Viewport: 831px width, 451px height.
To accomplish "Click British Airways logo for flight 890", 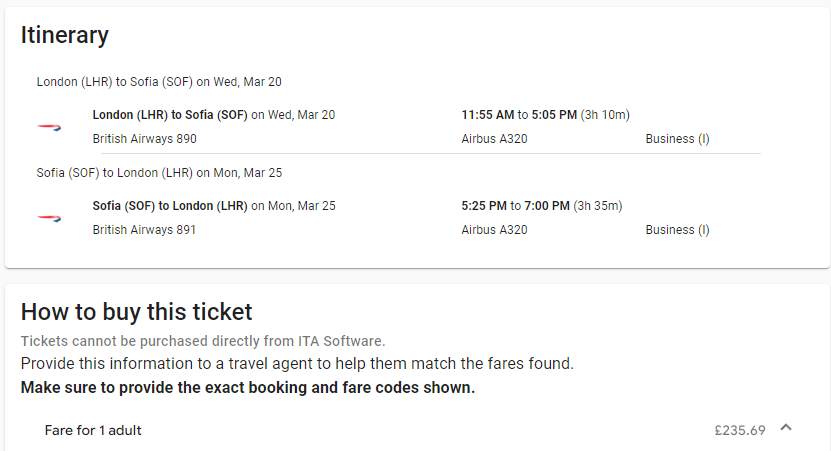I will (49, 127).
